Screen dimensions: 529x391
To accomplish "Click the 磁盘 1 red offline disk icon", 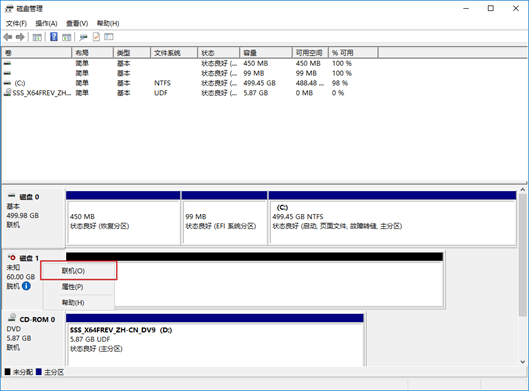I will pyautogui.click(x=12, y=257).
